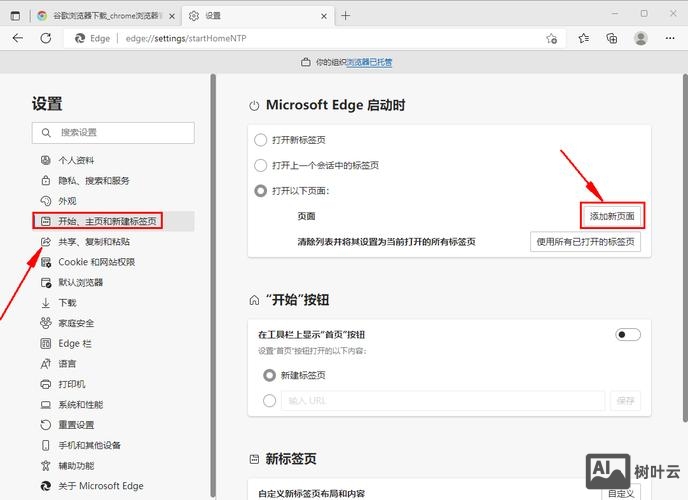Open the Collections toolbar icon
This screenshot has width=688, height=500.
(612, 38)
